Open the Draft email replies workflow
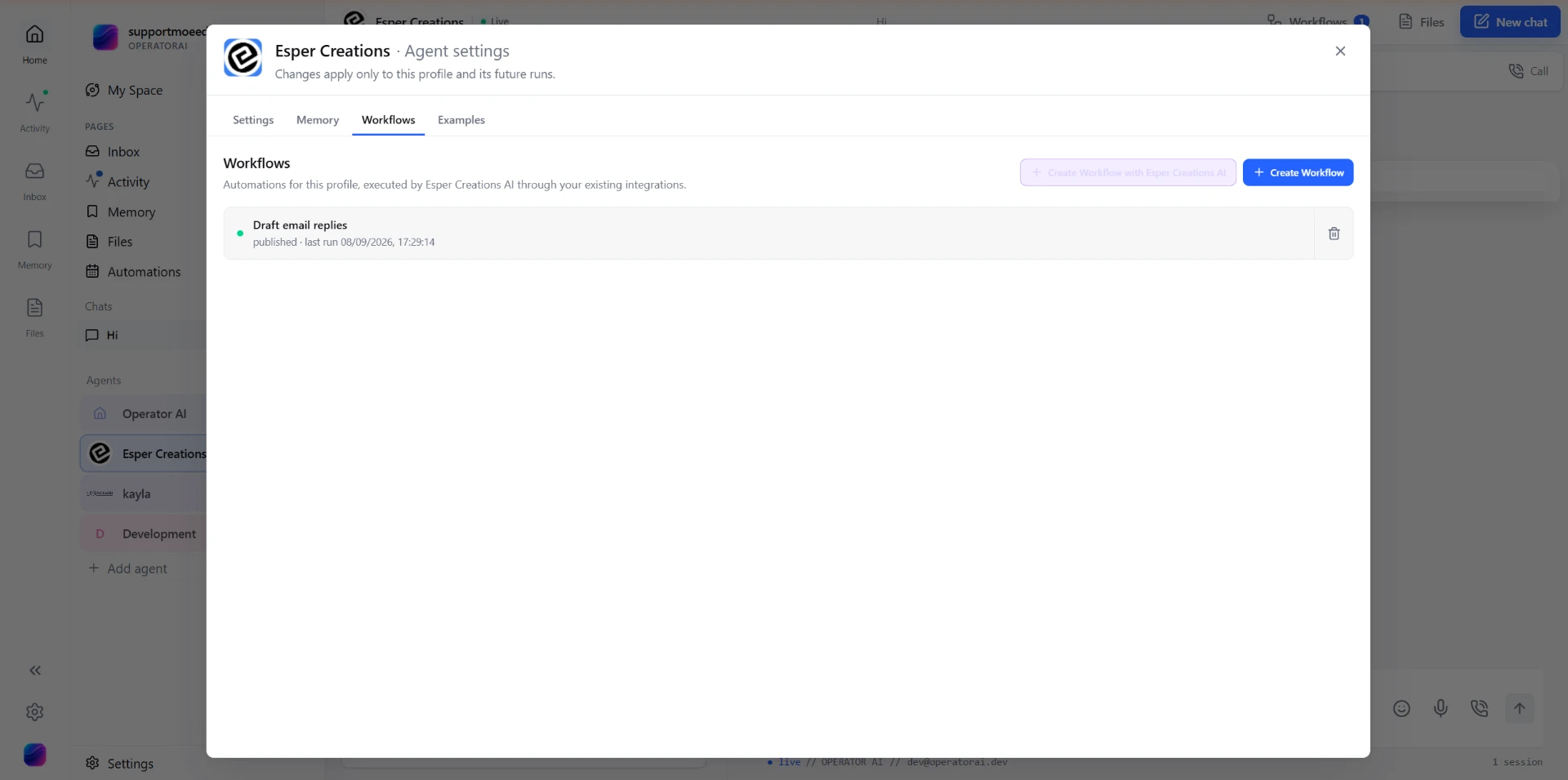1568x780 pixels. (x=768, y=234)
